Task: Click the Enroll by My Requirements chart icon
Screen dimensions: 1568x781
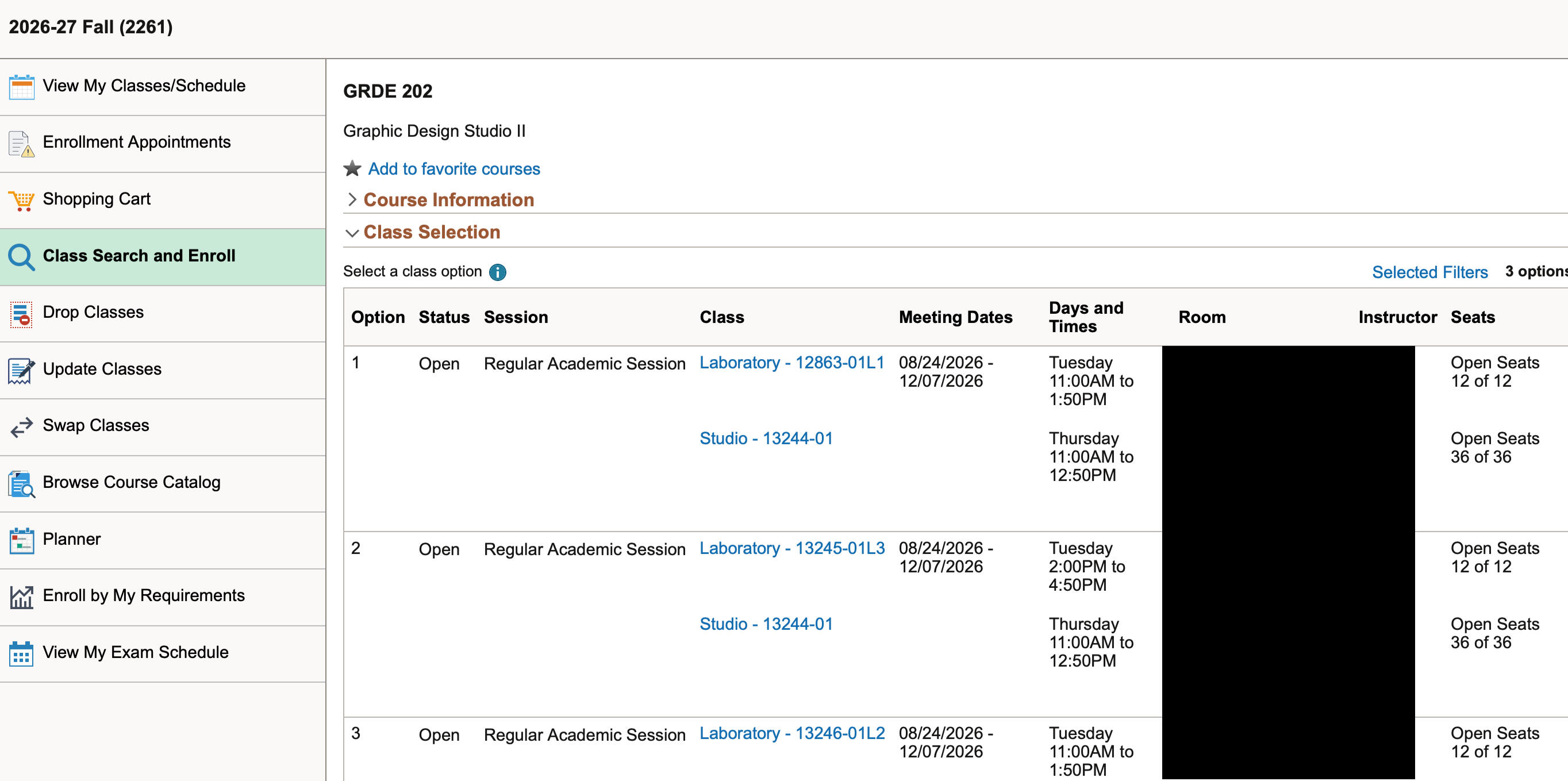Action: click(x=21, y=597)
